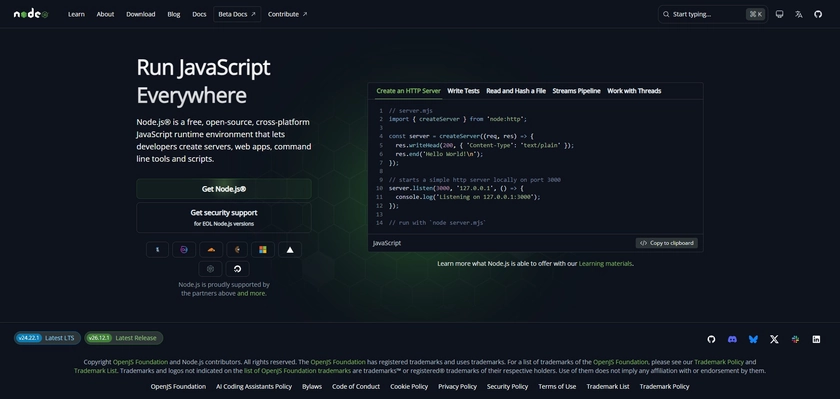Open Trademark Policy in the bottom footer links
Viewport: 840px width, 399px height.
tap(664, 386)
